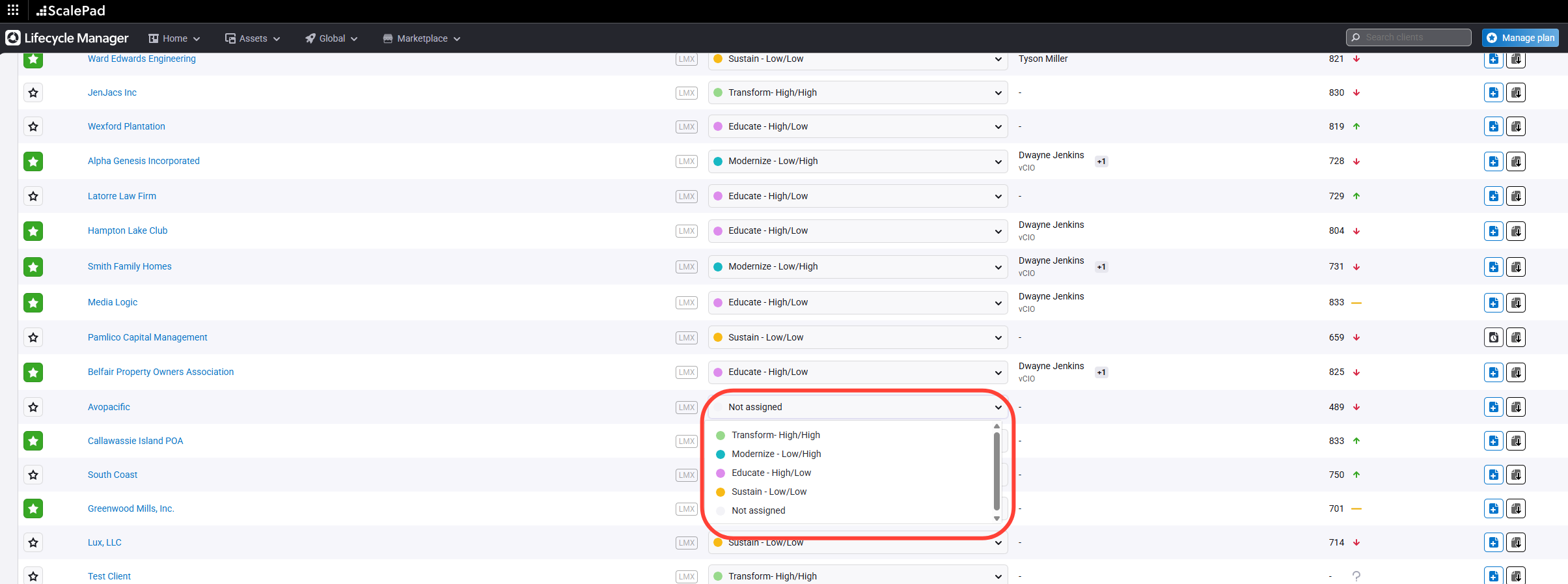This screenshot has height=584, width=1568.
Task: Open the Belfair Property Owners Association link
Action: coord(161,372)
